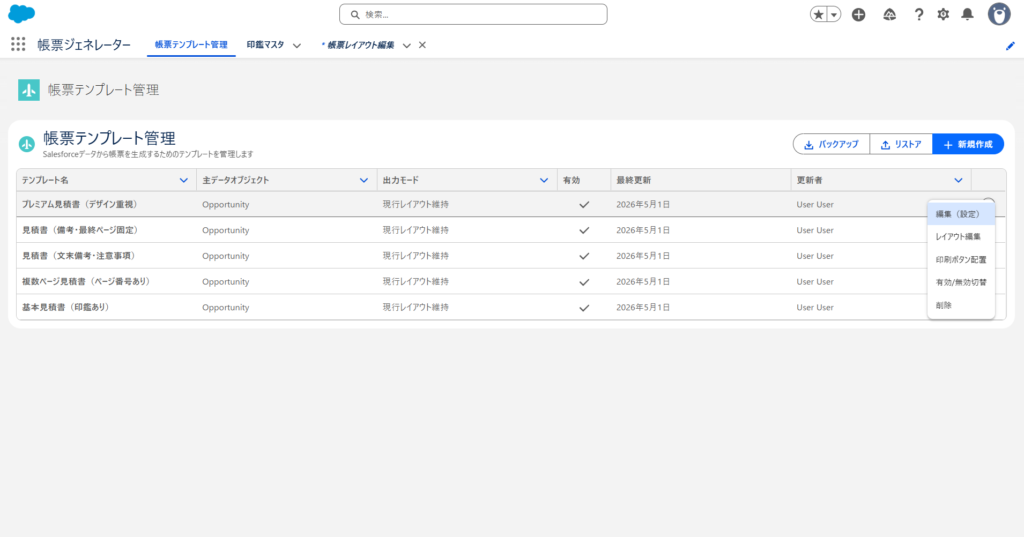This screenshot has height=537, width=1024.
Task: Focus the 検索 search field
Action: pos(473,14)
